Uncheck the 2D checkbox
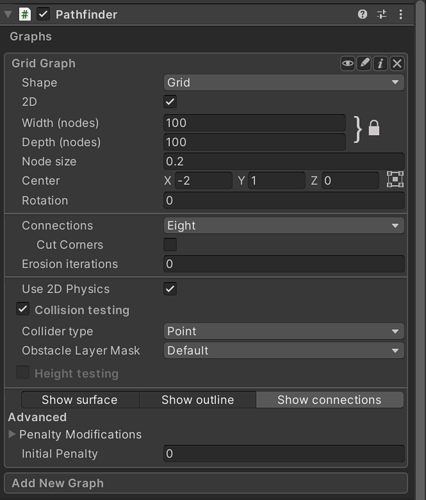This screenshot has width=426, height=500. click(170, 102)
